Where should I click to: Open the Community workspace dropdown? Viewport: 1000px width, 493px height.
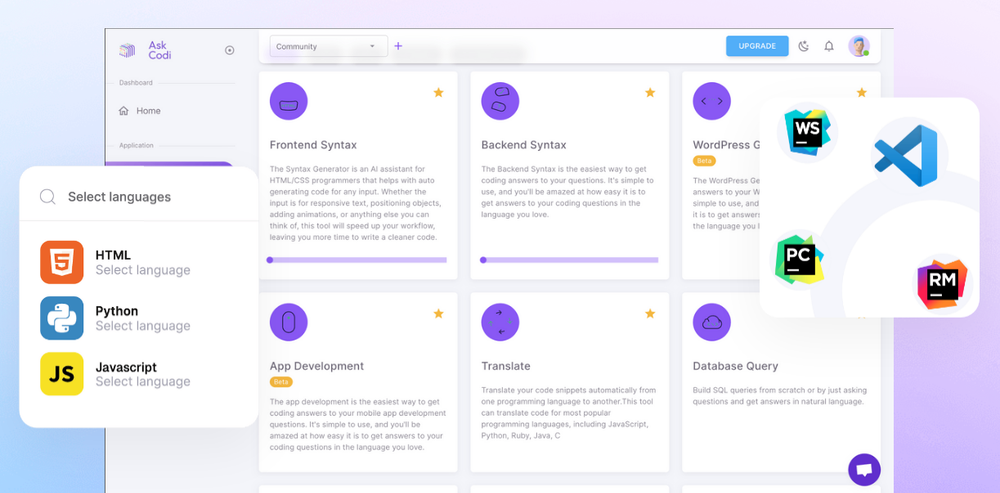click(x=328, y=46)
